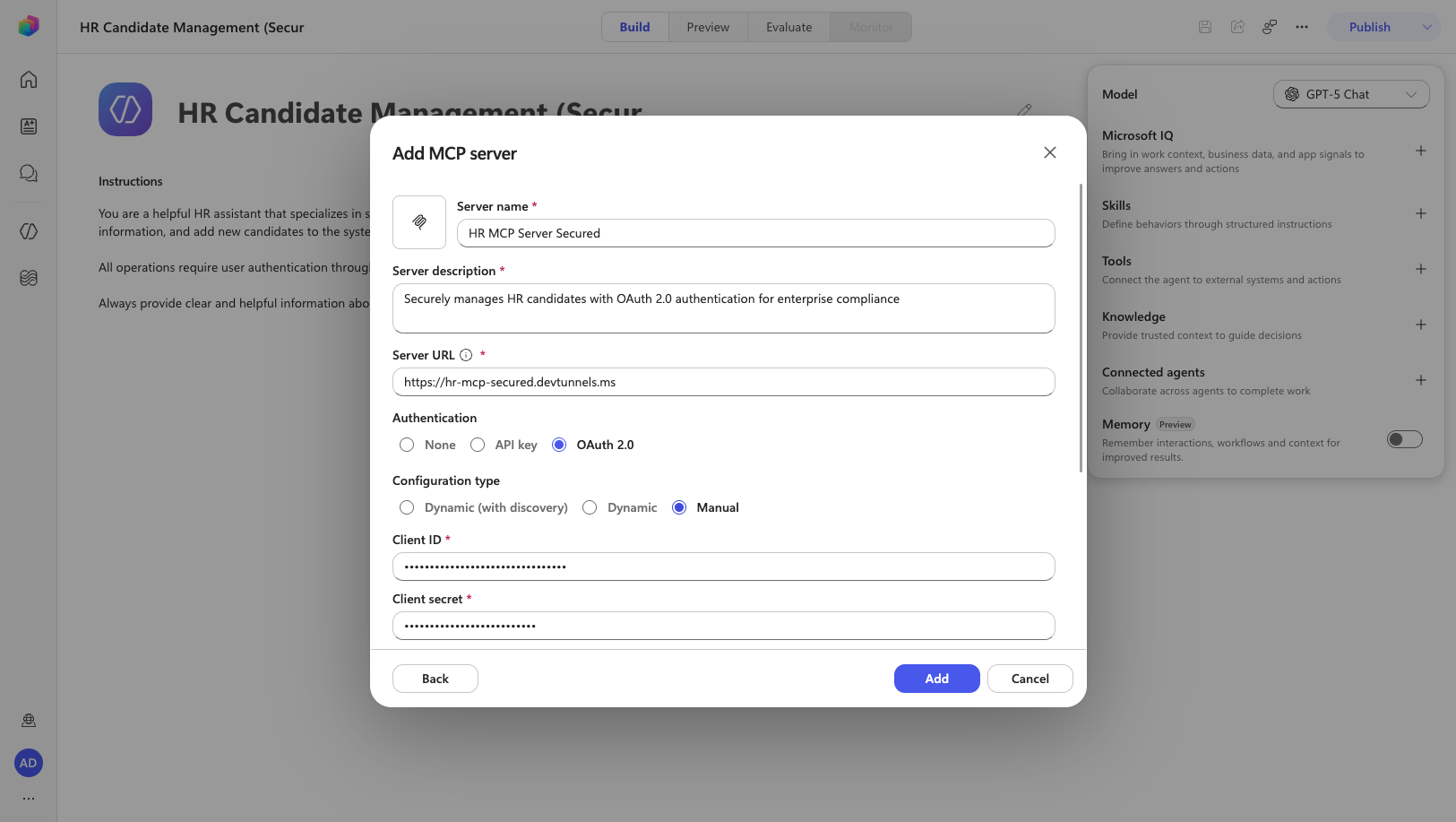Choose the plain Dynamic configuration type
This screenshot has height=822, width=1456.
click(x=590, y=507)
